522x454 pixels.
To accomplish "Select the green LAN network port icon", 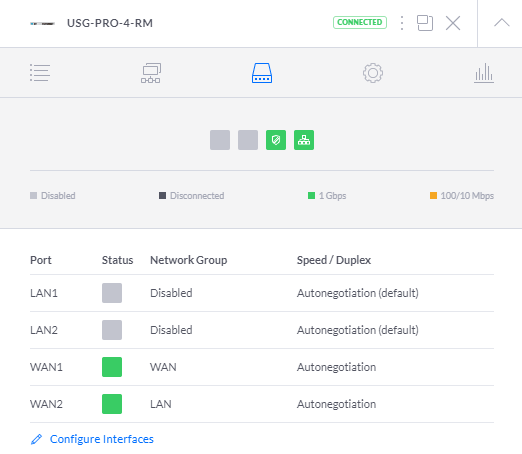I will 304,140.
